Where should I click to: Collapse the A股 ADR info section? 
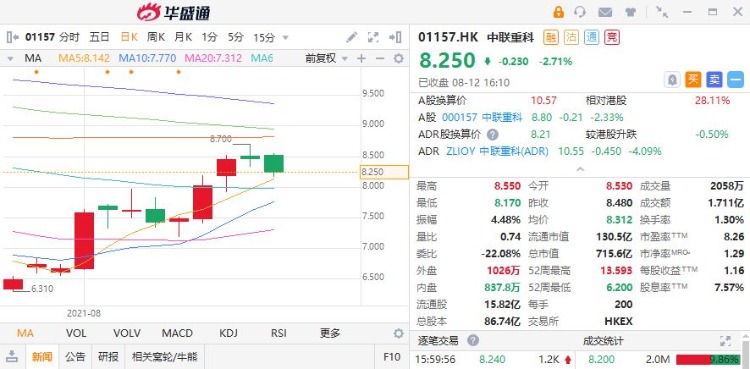580,169
